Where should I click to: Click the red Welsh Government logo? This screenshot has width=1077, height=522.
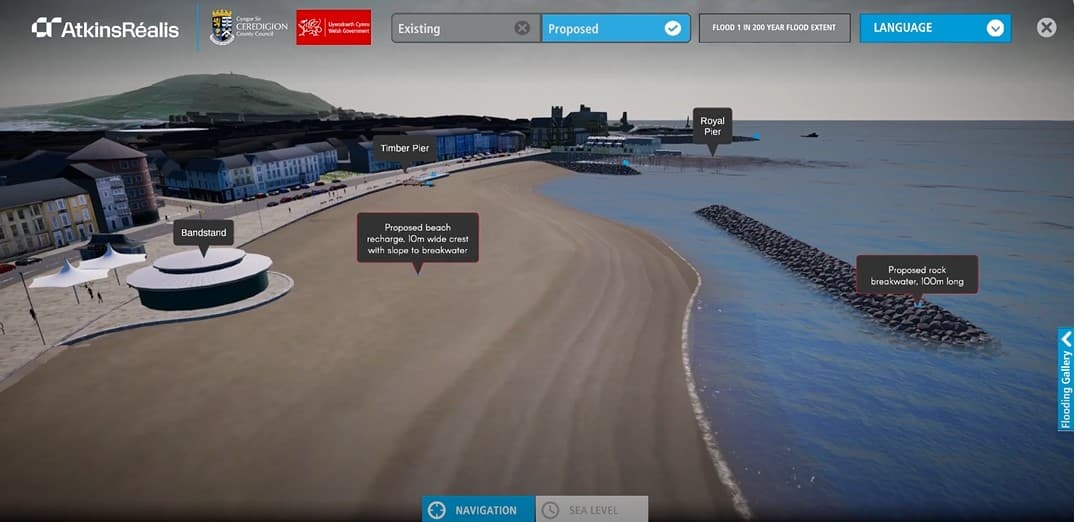[x=334, y=27]
